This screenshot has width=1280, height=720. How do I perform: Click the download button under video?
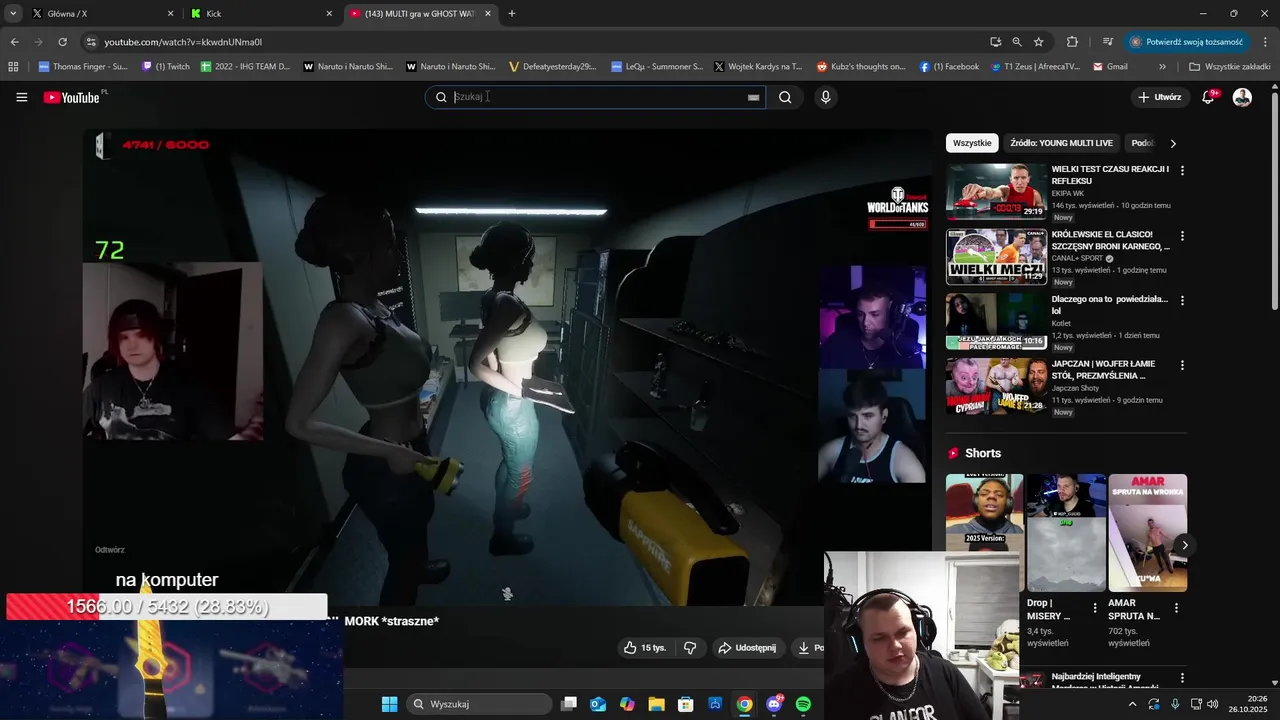coord(809,648)
